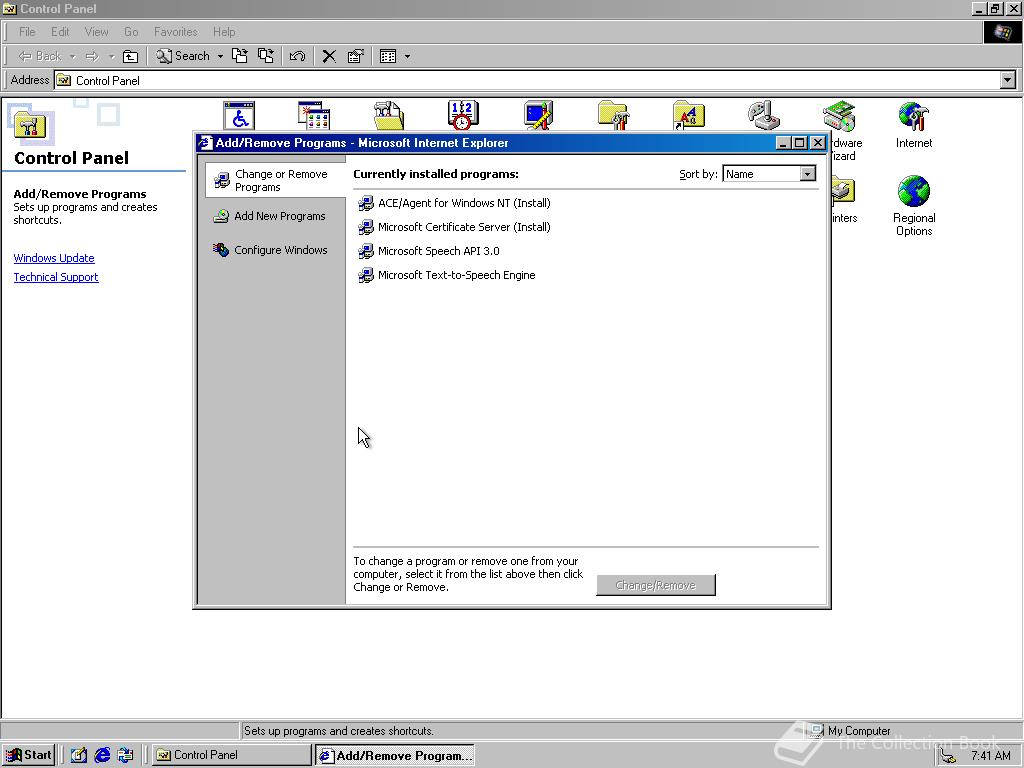Open the Favorites menu

(175, 31)
